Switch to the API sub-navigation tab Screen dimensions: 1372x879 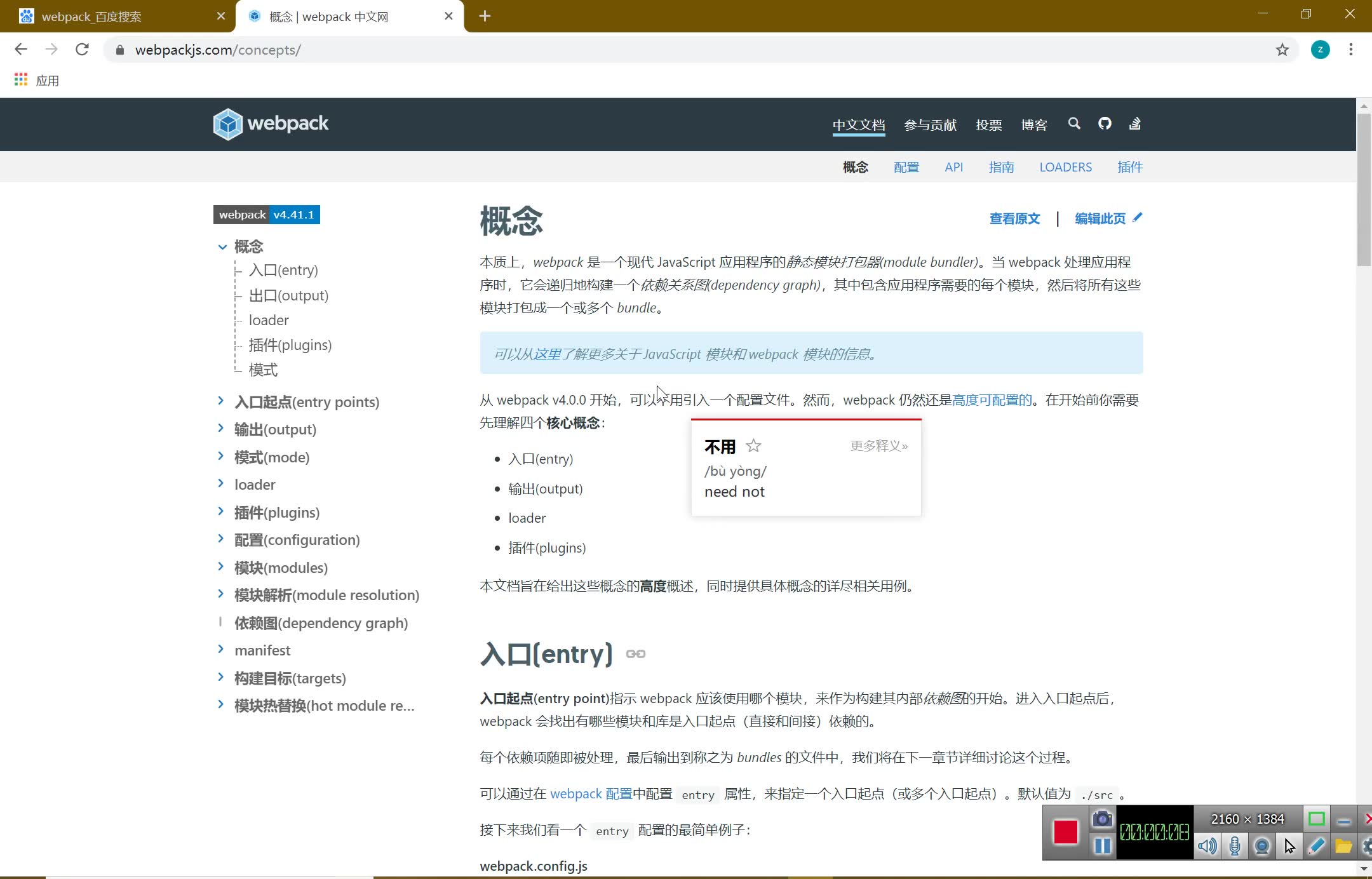click(954, 167)
